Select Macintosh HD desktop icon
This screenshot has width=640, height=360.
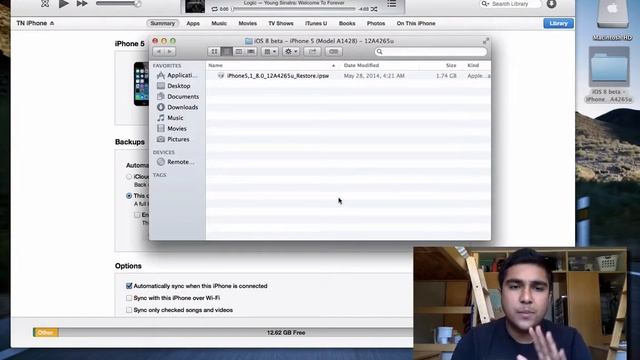coord(612,20)
